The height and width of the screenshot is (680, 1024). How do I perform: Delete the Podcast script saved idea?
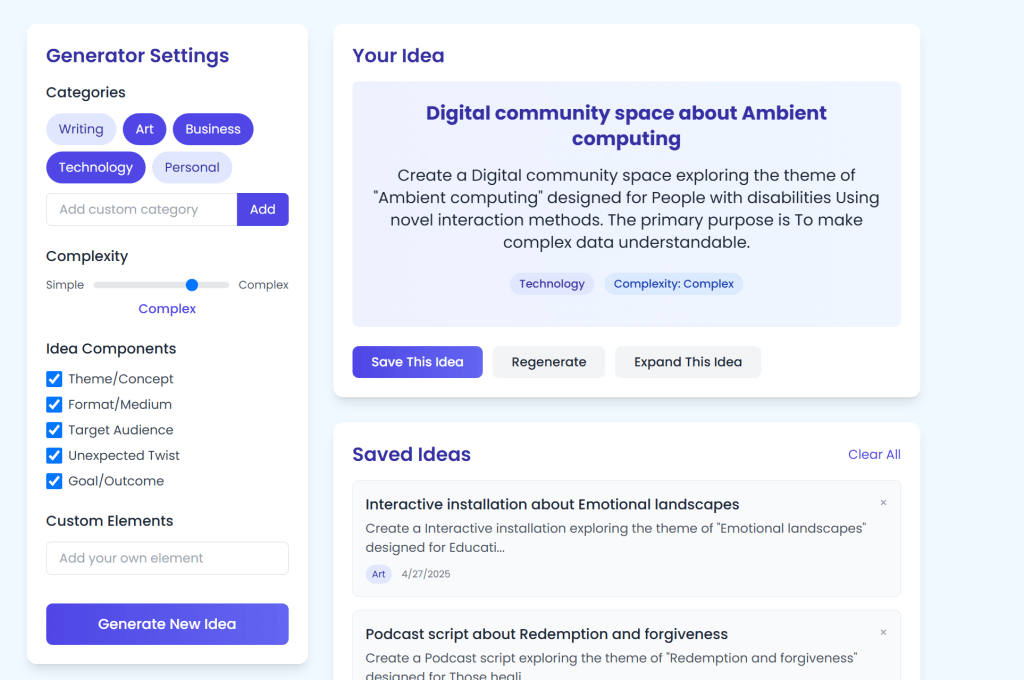pyautogui.click(x=883, y=633)
